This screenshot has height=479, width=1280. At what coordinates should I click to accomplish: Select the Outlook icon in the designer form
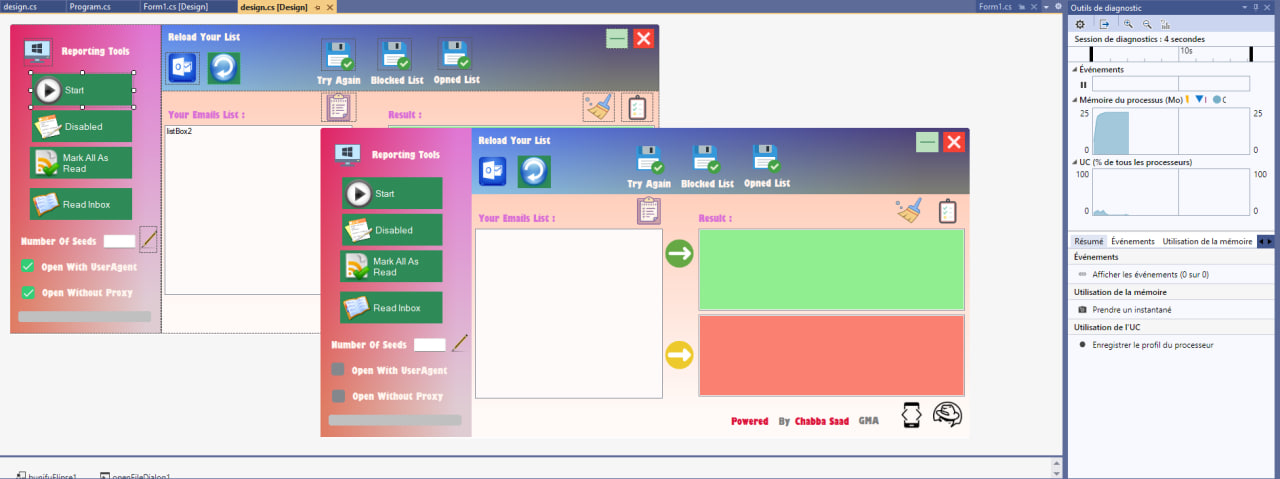(182, 68)
